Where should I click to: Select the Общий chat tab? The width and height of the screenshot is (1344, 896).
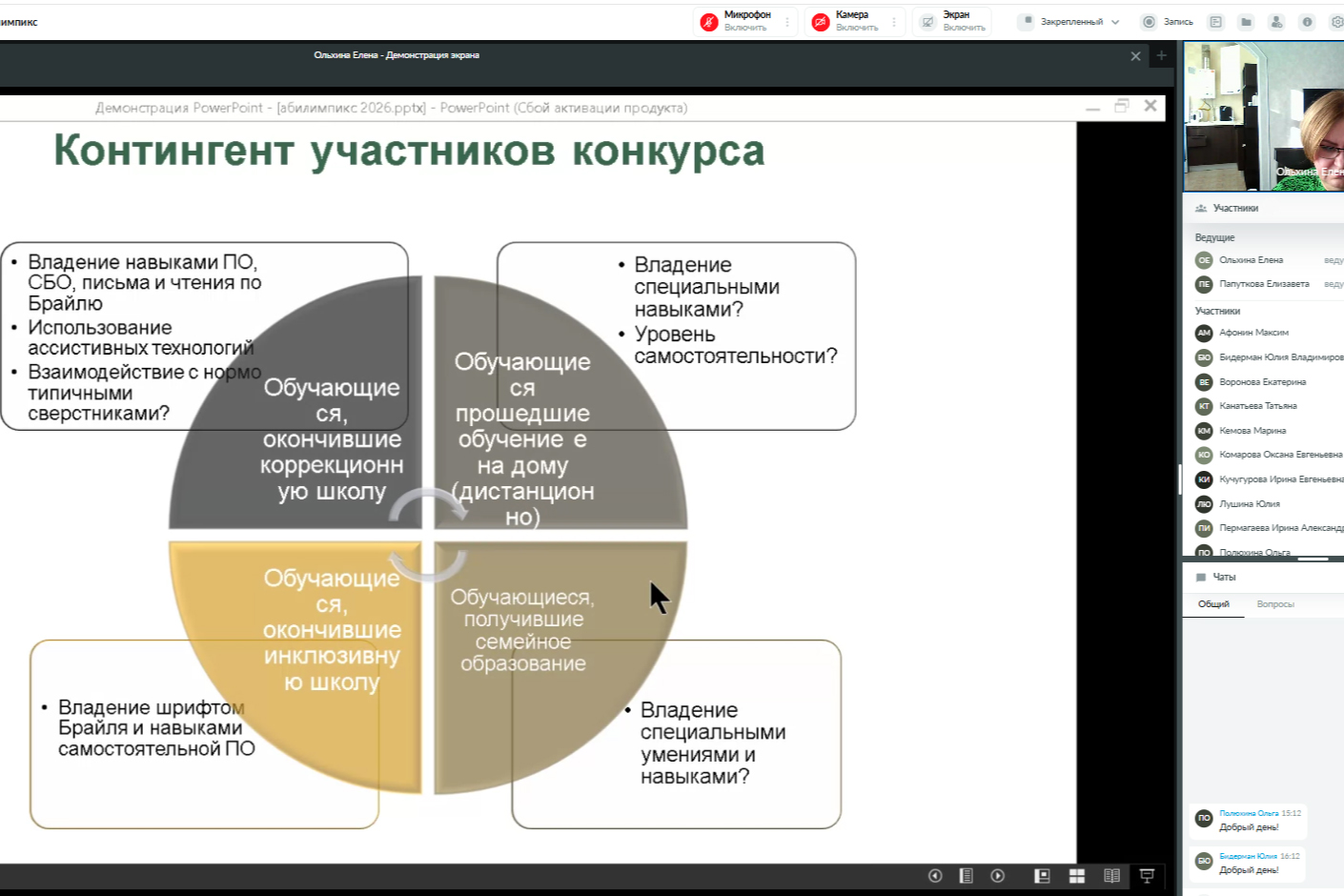(x=1213, y=604)
